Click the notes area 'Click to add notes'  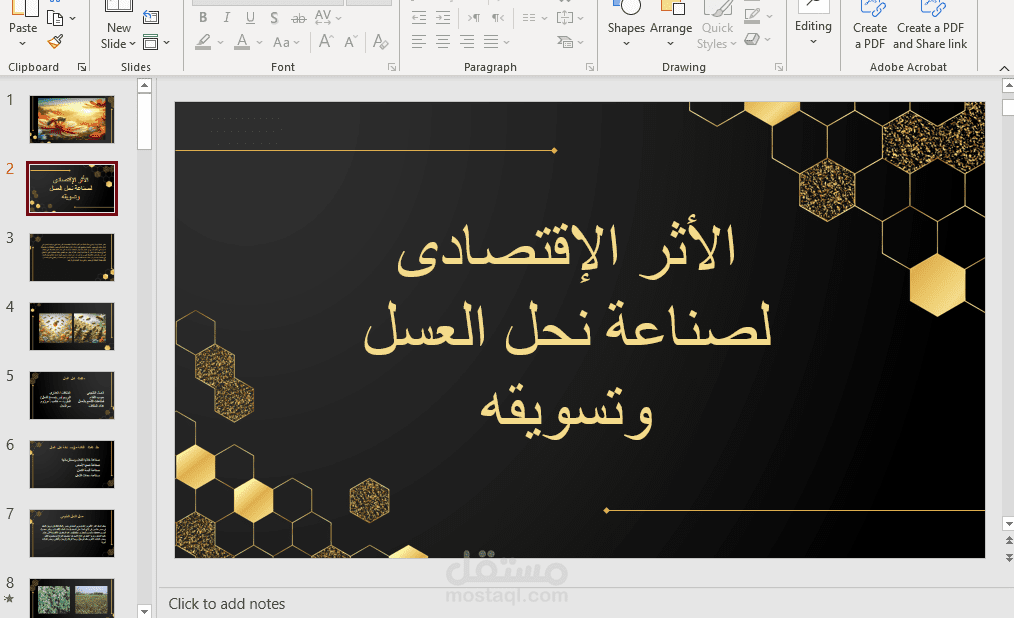coord(226,604)
